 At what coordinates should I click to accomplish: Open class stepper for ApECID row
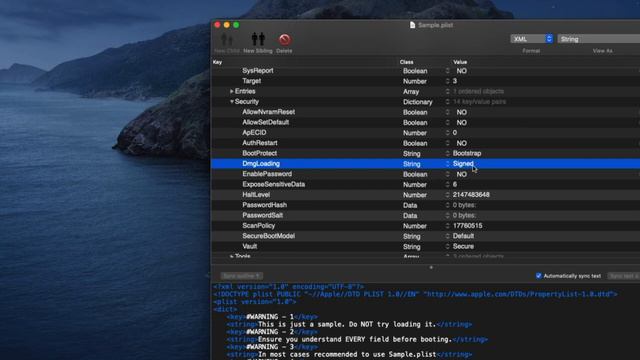pos(447,133)
